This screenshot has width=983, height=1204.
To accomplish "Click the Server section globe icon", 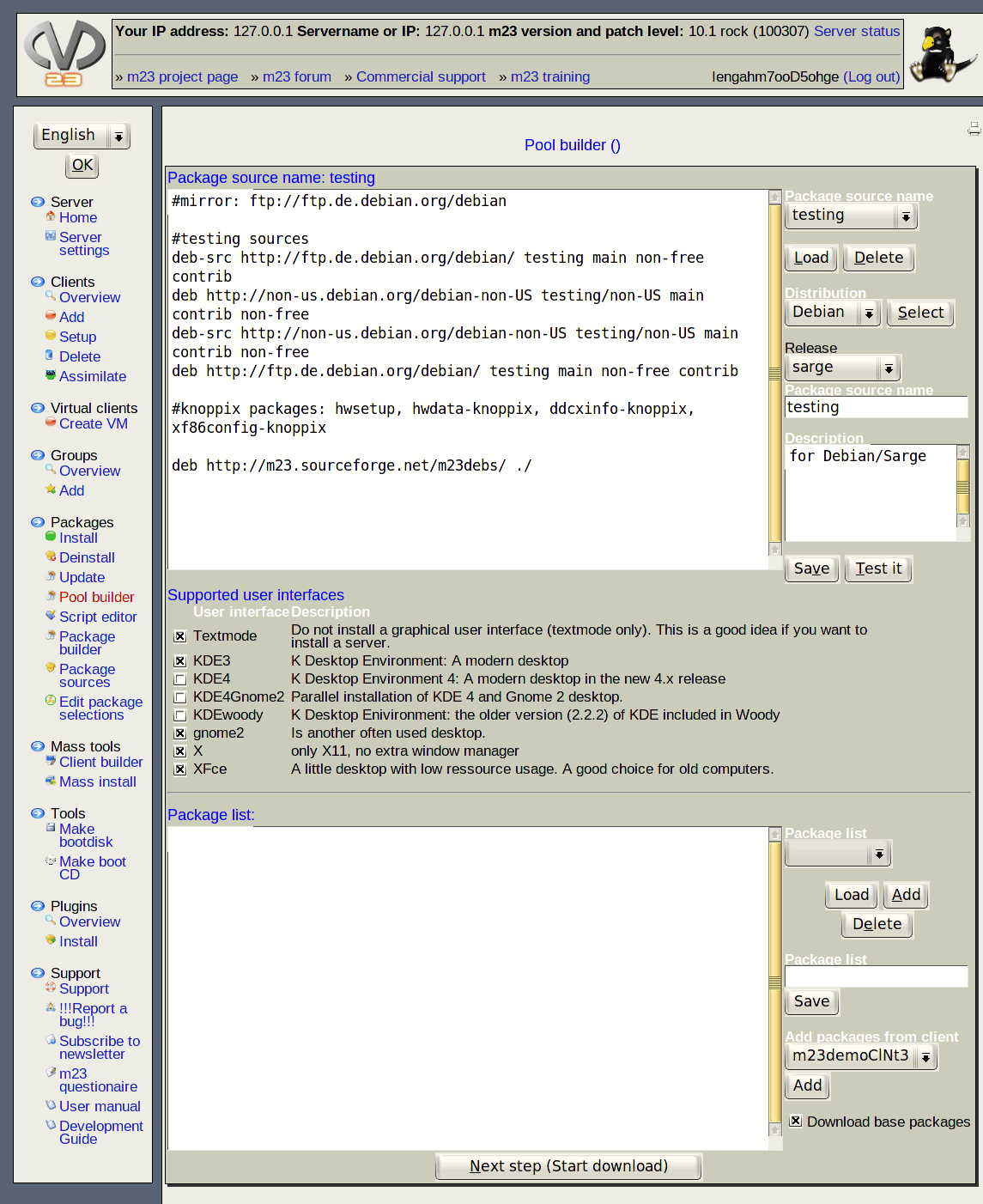I will click(x=38, y=202).
